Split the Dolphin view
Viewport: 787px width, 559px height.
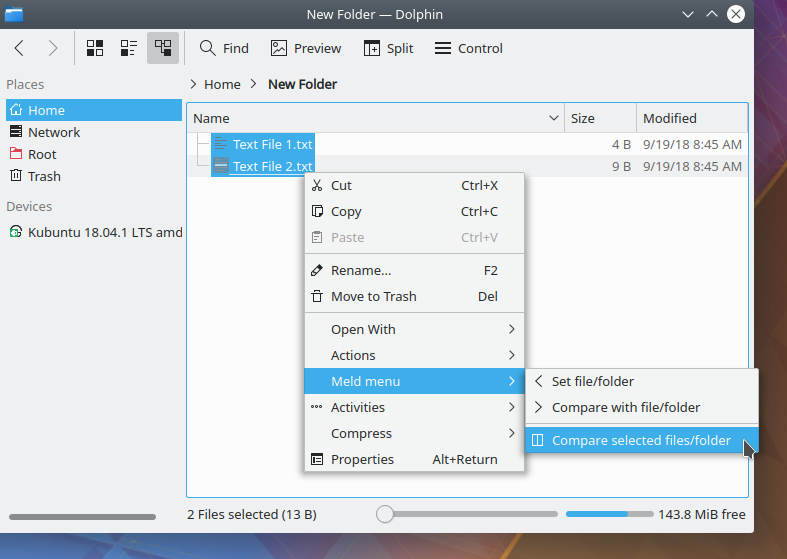coord(388,48)
